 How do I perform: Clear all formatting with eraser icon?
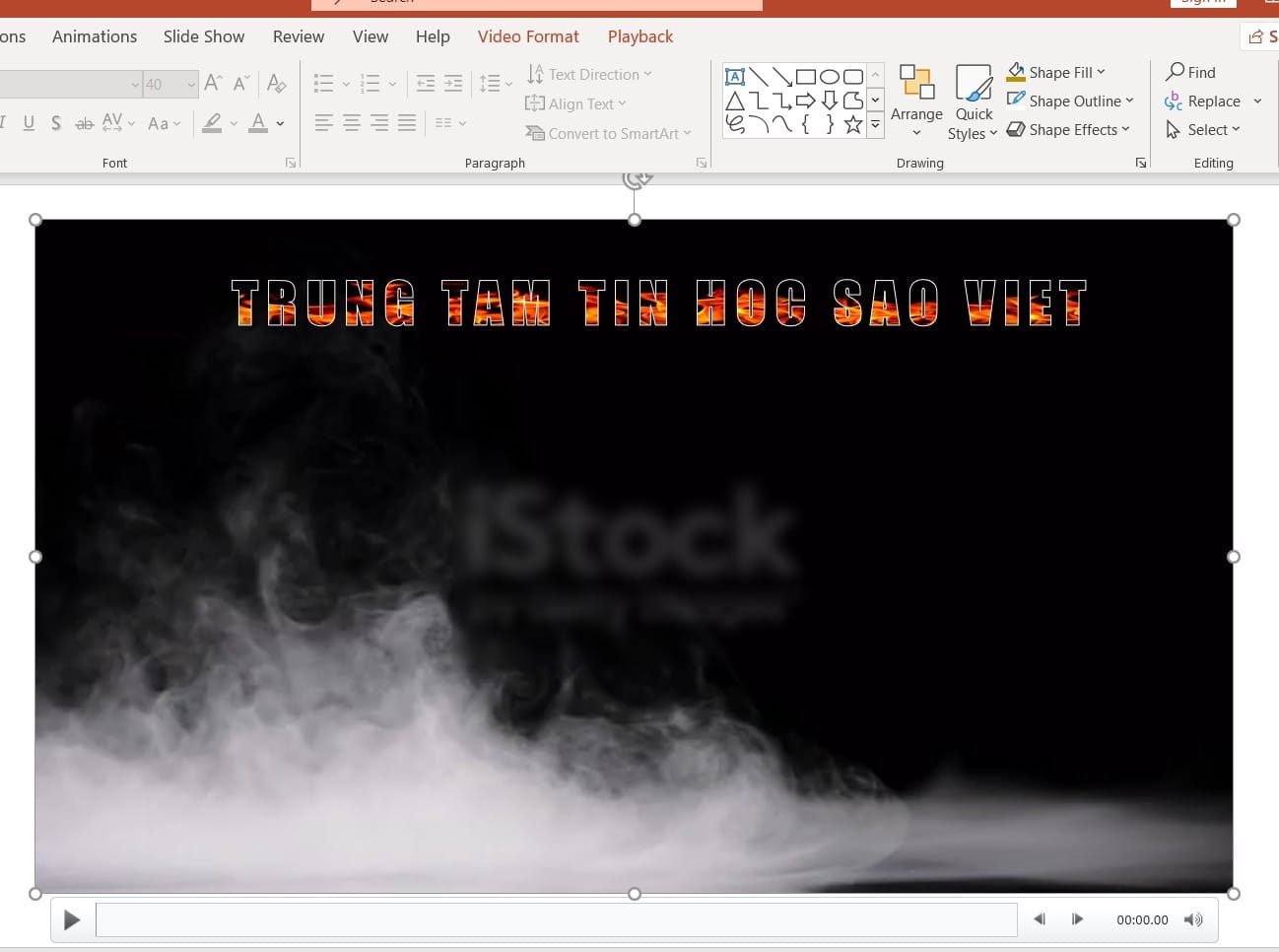click(x=277, y=84)
